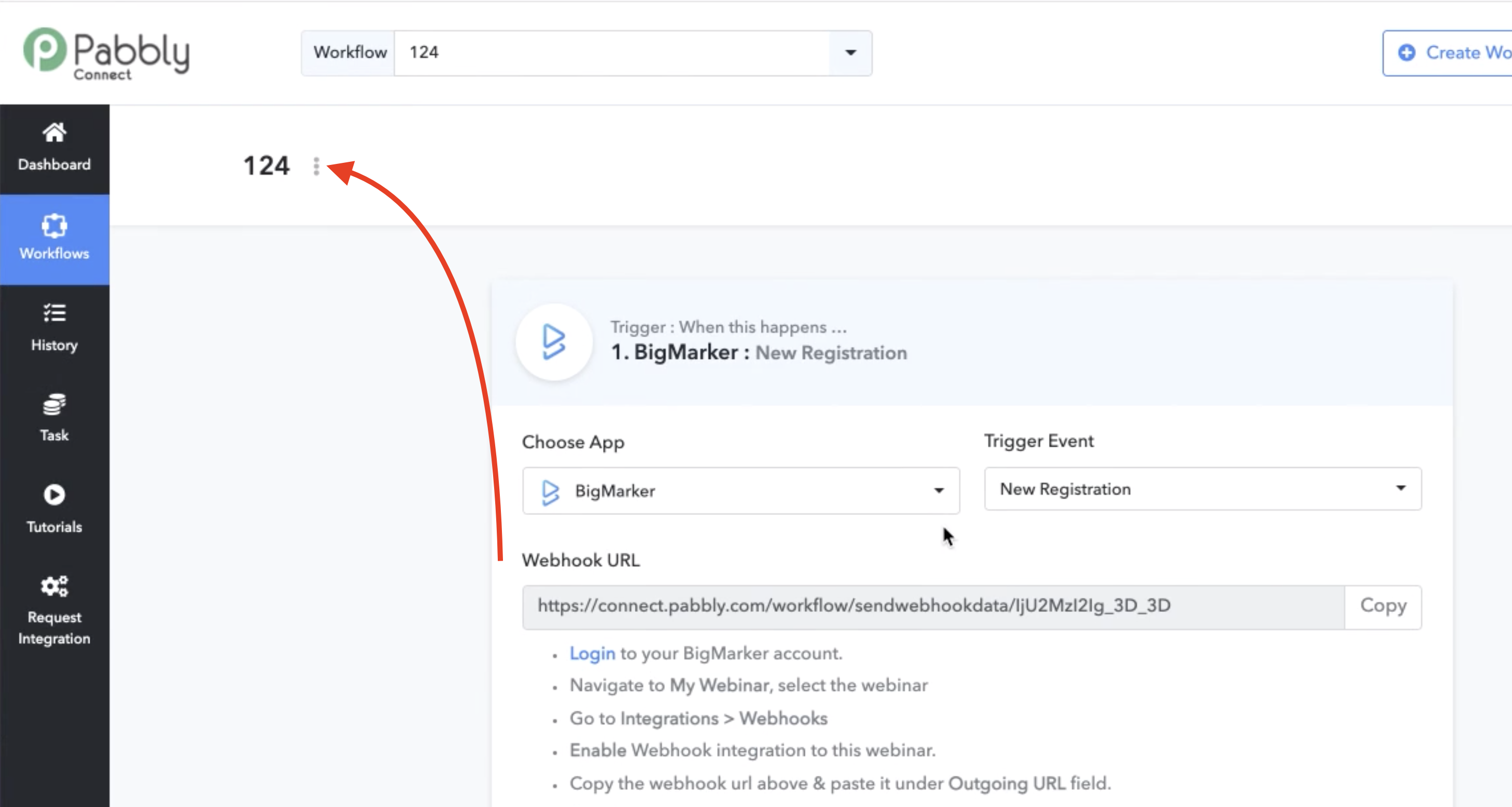Click the plus icon on Create Workflow
The image size is (1512, 807).
coord(1406,53)
